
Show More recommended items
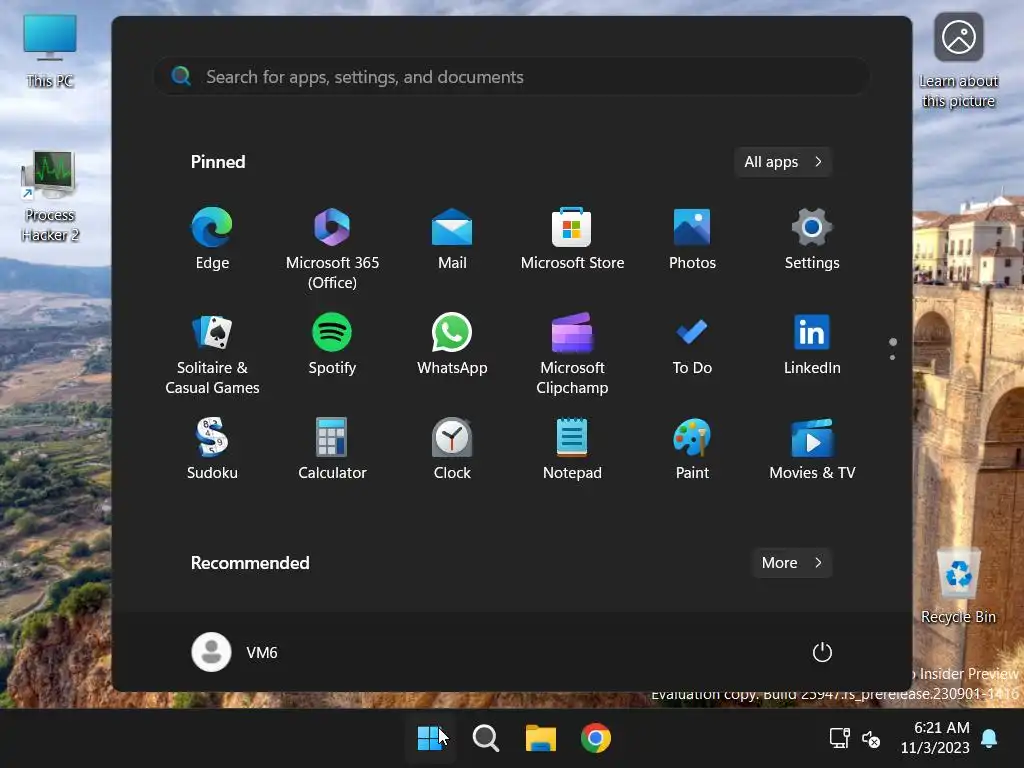(792, 563)
